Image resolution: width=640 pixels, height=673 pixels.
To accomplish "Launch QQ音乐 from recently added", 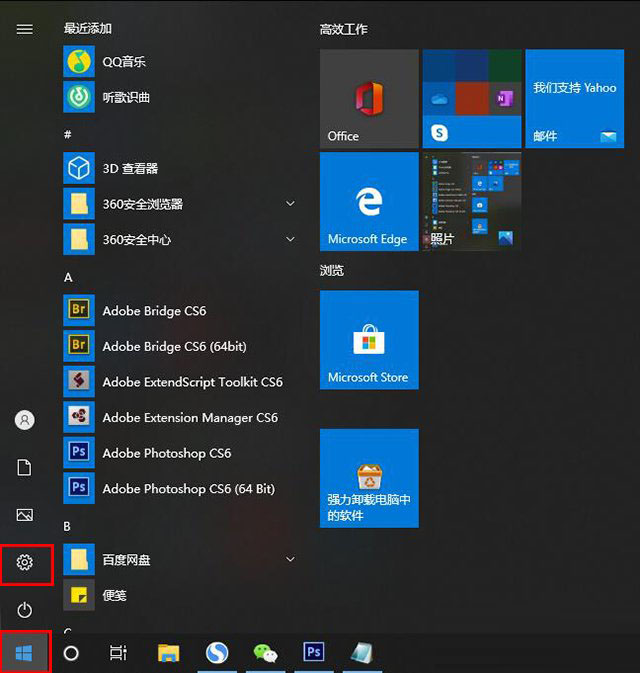I will (124, 62).
